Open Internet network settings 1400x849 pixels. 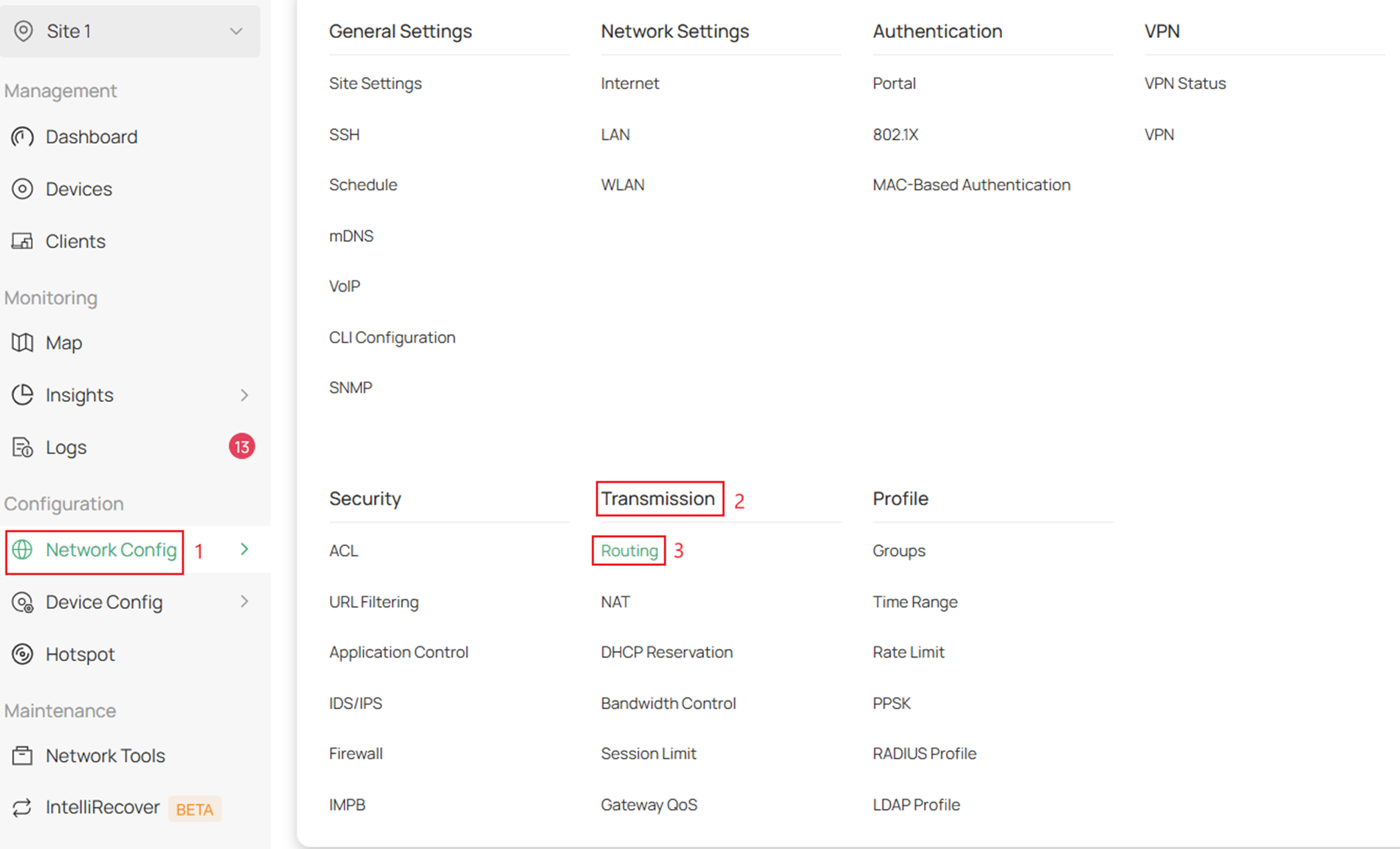tap(630, 83)
